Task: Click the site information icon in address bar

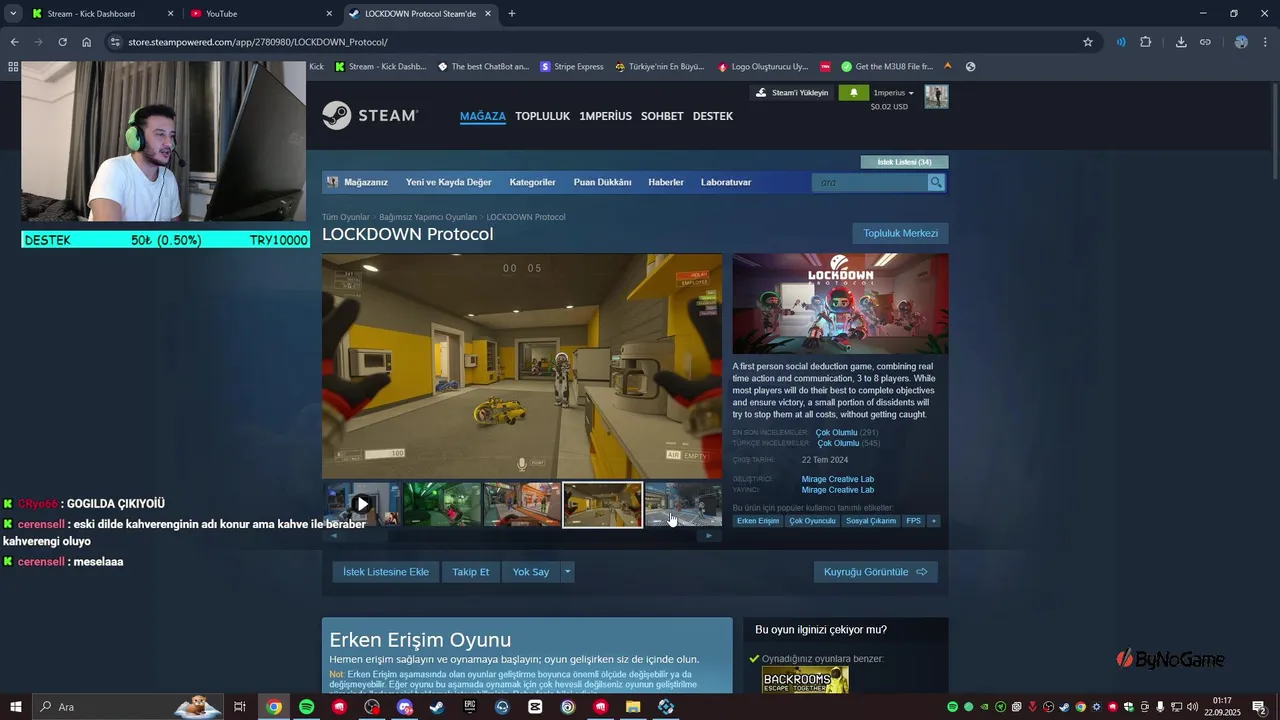Action: tap(115, 42)
